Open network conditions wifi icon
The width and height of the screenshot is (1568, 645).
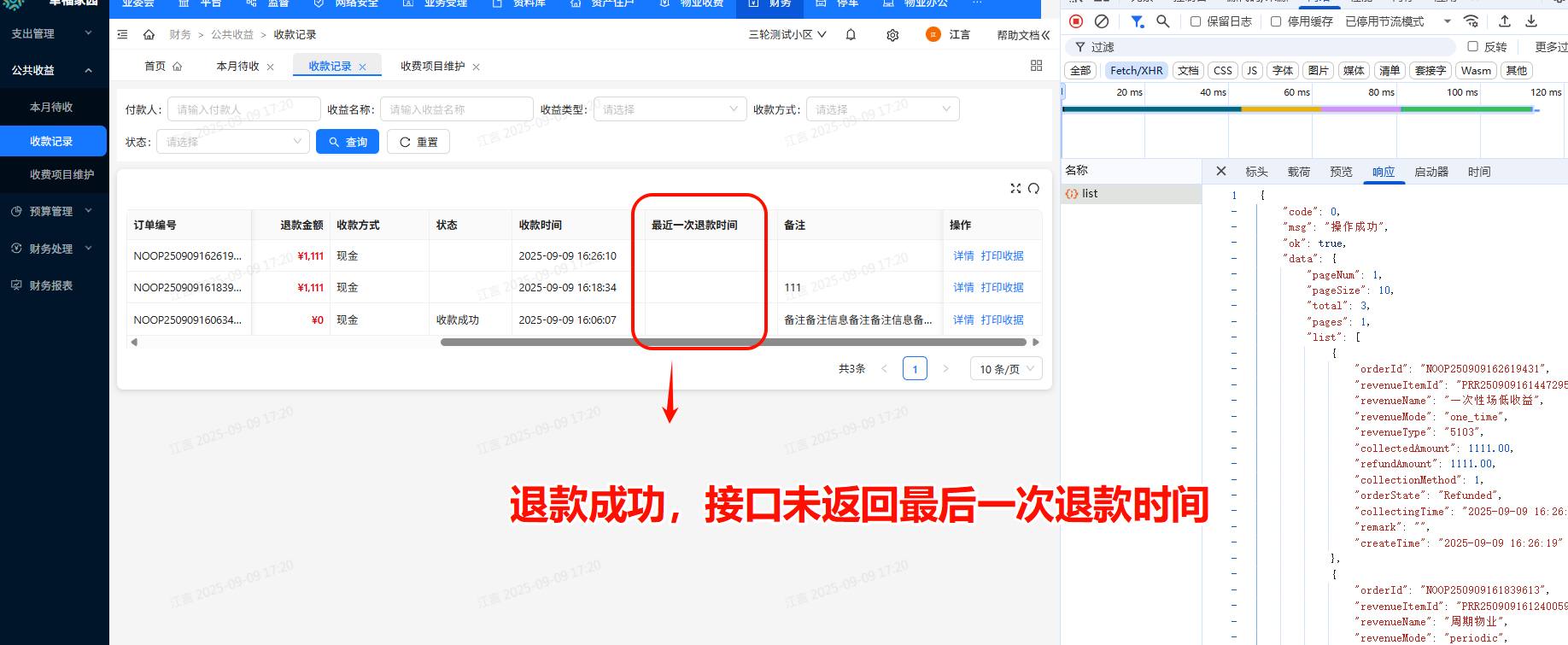click(1471, 21)
